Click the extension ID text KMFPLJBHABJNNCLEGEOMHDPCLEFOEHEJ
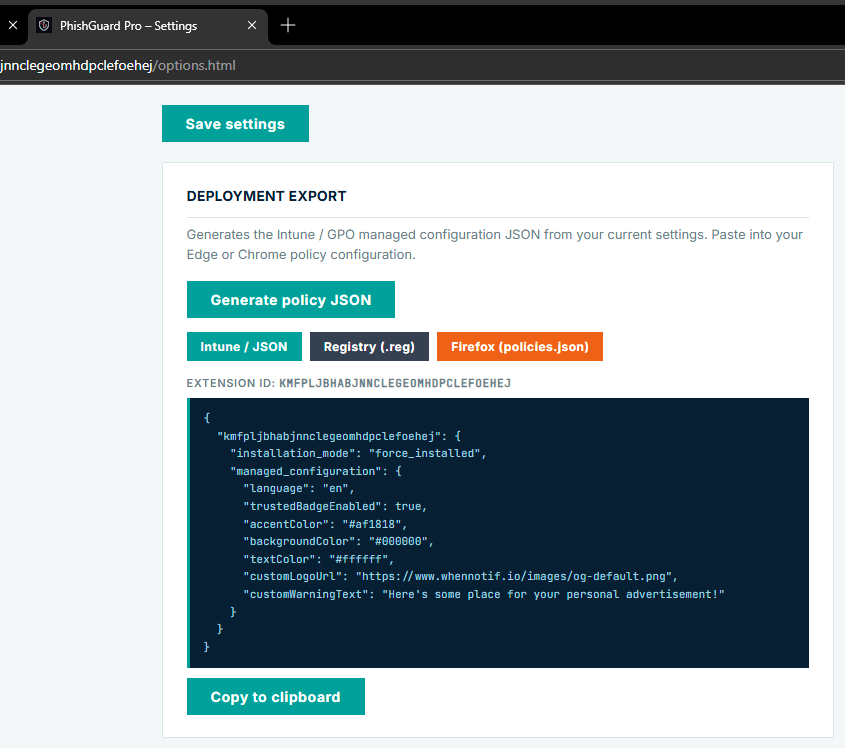The height and width of the screenshot is (748, 845). [x=395, y=383]
